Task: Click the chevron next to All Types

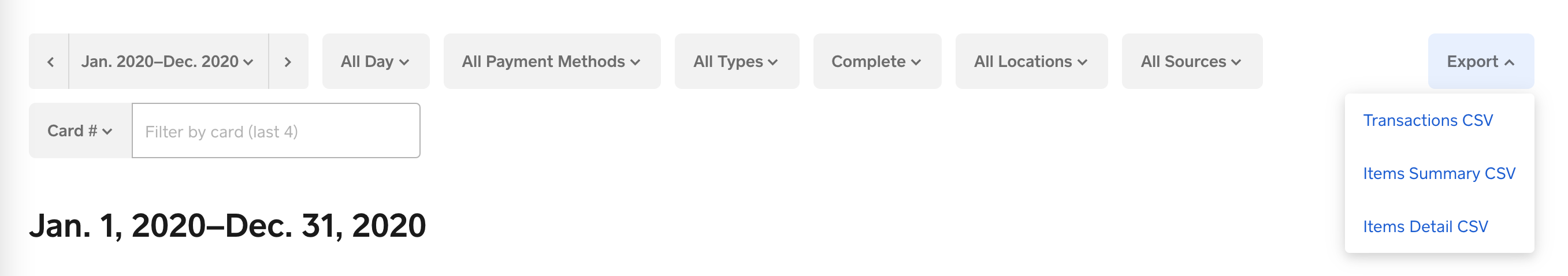Action: coord(773,62)
